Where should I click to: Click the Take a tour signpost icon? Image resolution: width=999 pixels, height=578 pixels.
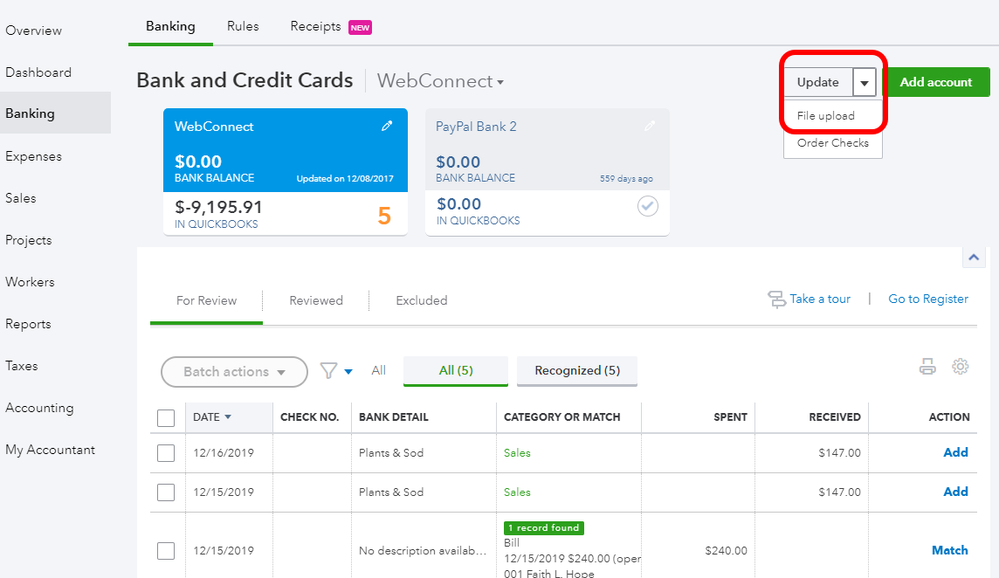(776, 299)
